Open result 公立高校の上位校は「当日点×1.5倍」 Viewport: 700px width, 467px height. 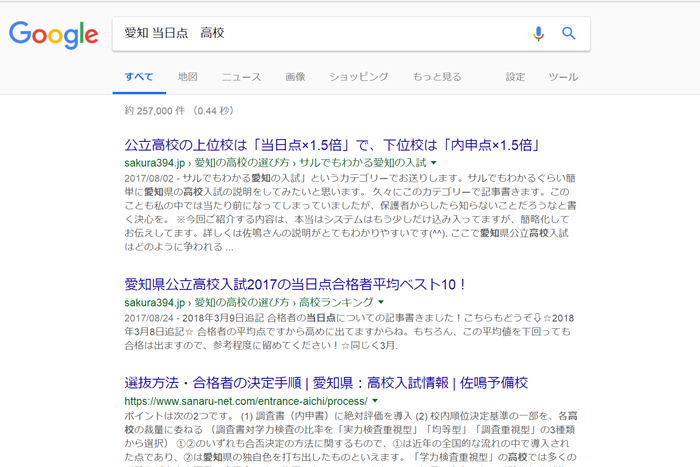[x=332, y=144]
